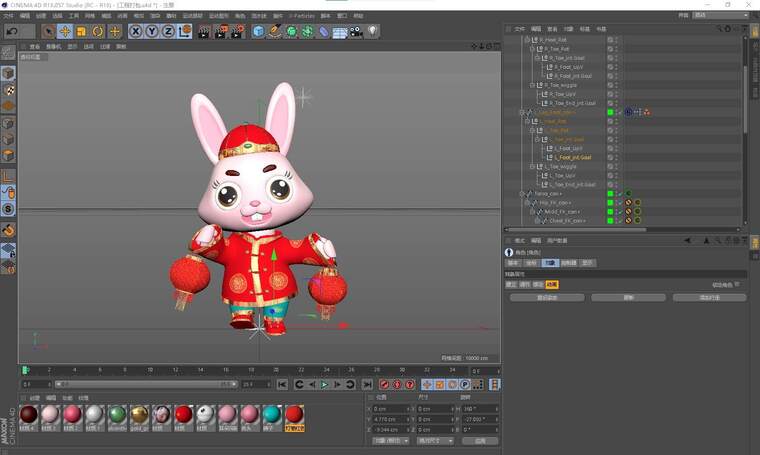Image resolution: width=760 pixels, height=455 pixels.
Task: Click the Enable Axis L-shaped icon
Action: pyautogui.click(x=8, y=176)
